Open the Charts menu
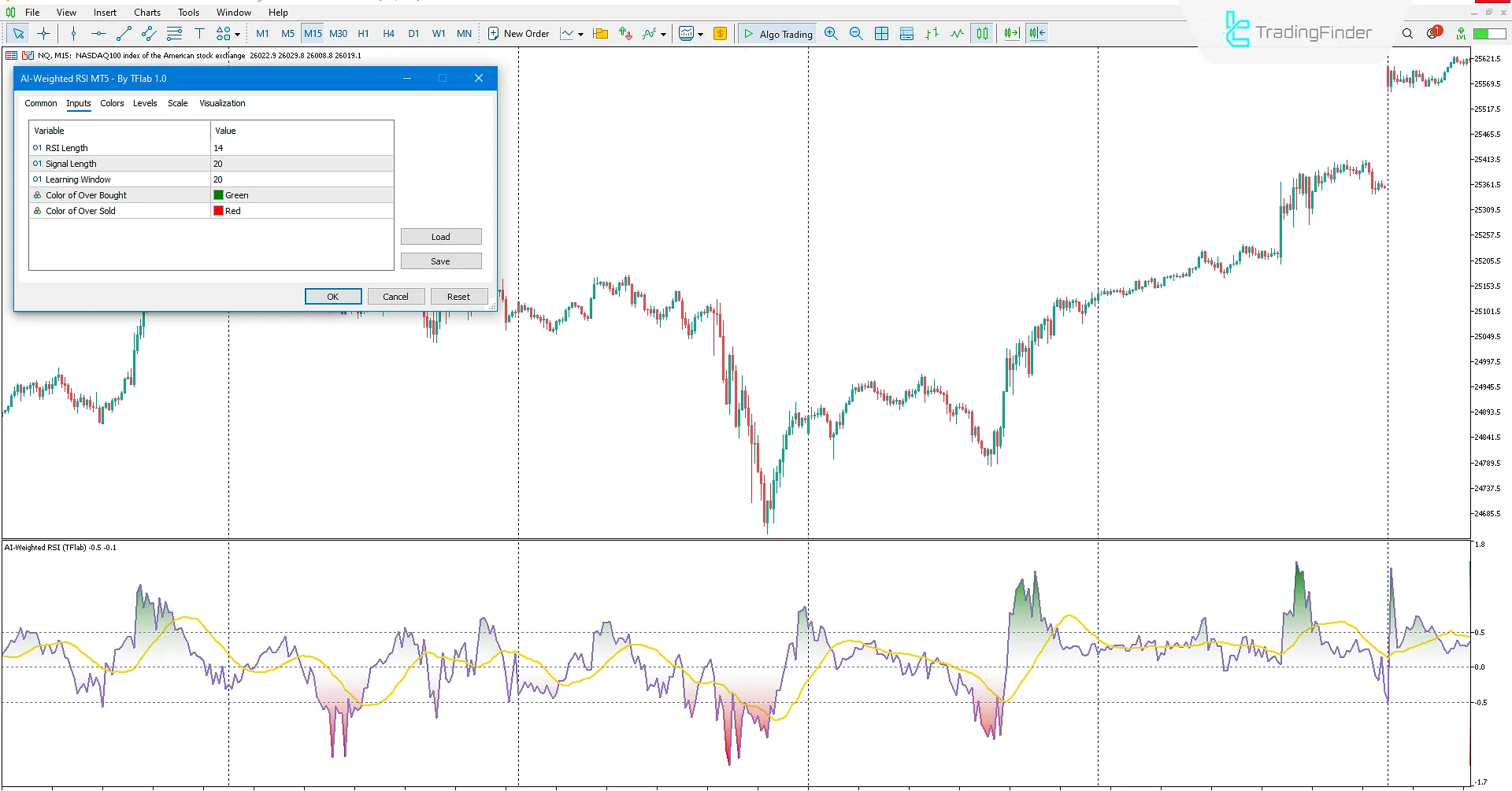Screen dimensions: 1512x791 coord(146,12)
